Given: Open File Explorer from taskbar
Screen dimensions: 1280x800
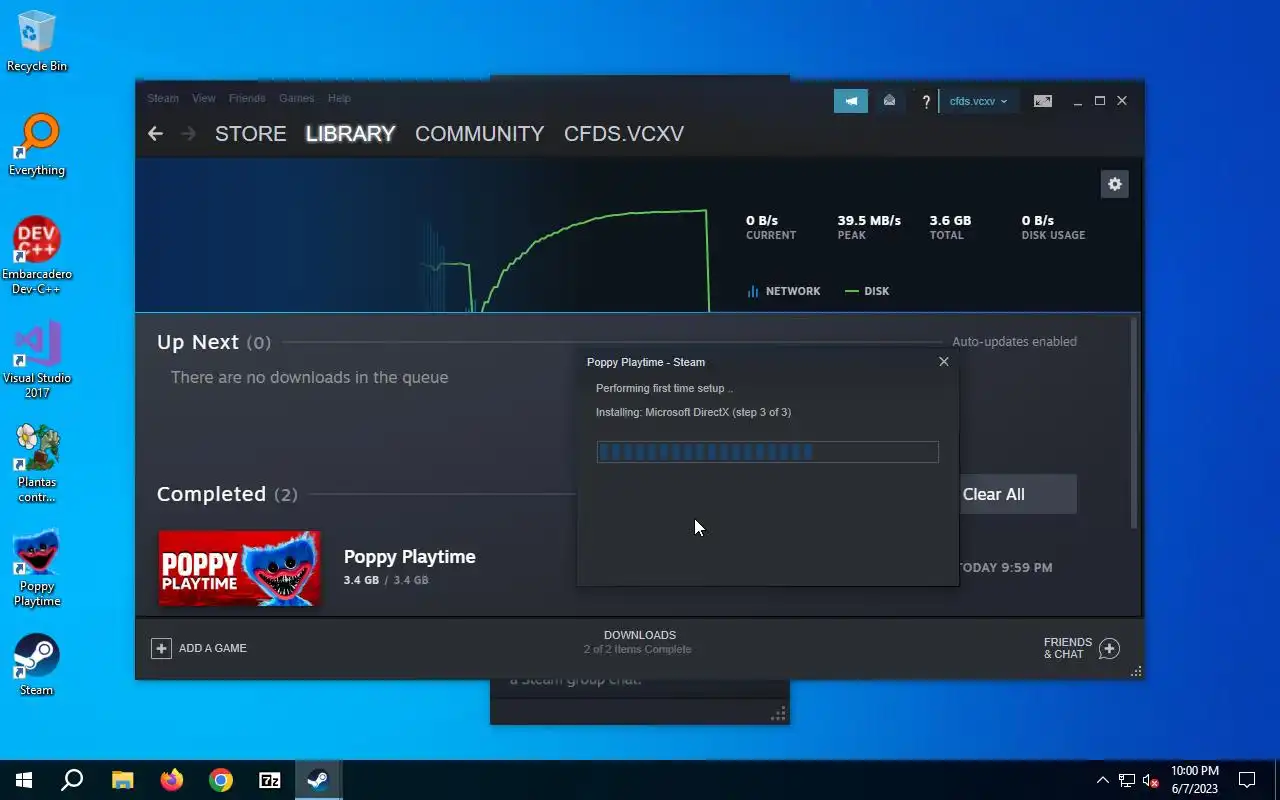Looking at the screenshot, I should pos(122,780).
